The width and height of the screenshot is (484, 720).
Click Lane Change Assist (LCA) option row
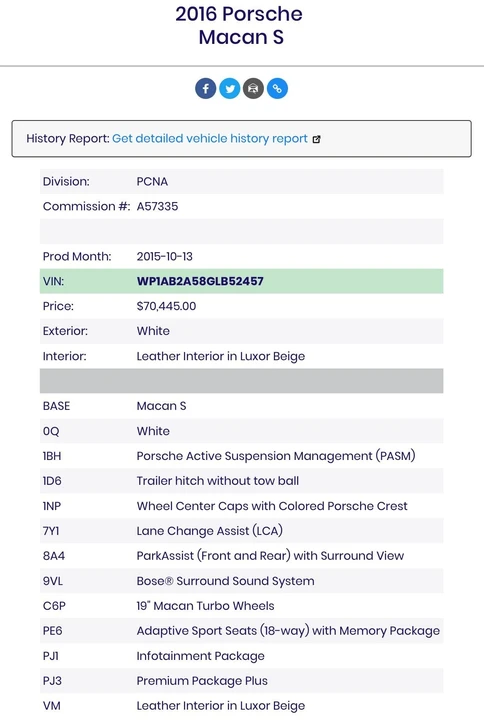pos(242,531)
